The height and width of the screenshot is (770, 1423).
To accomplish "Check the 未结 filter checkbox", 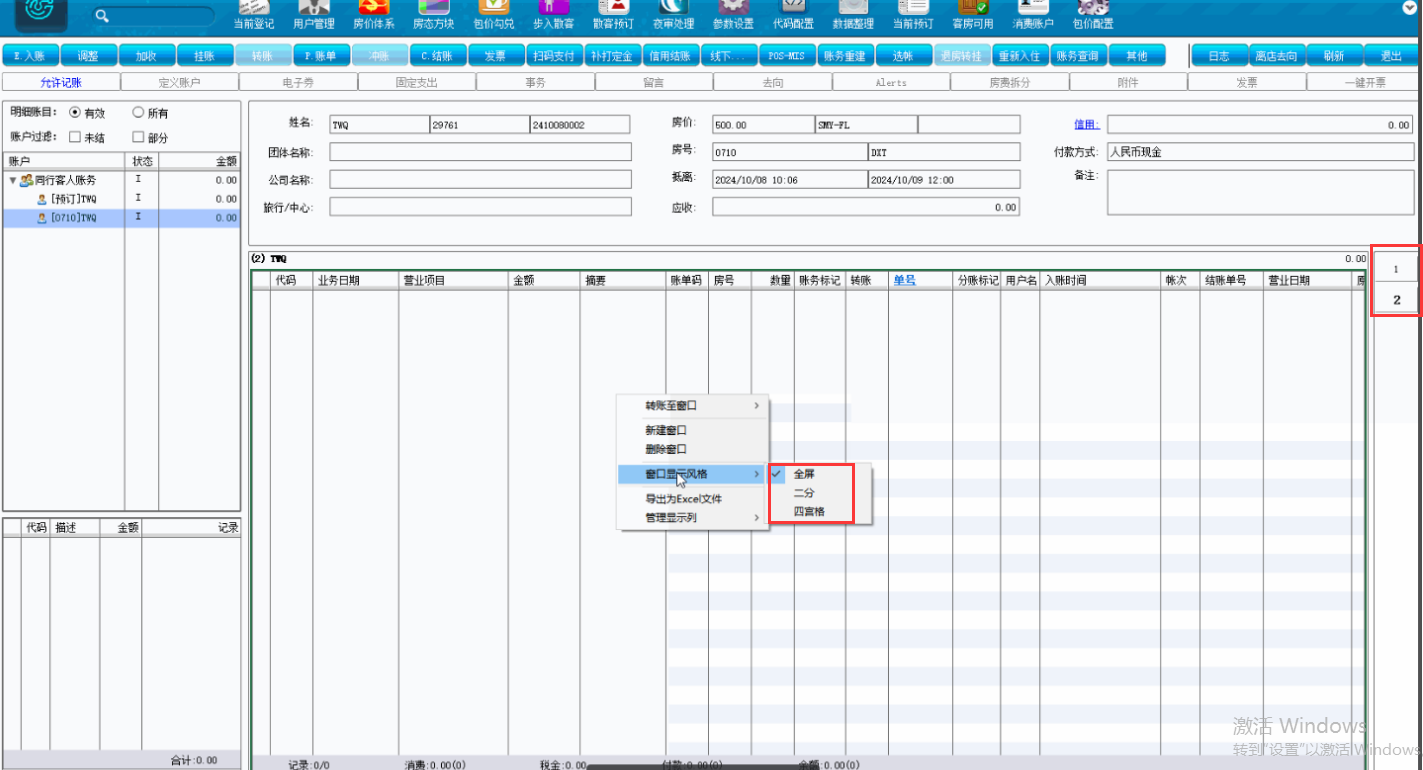I will 75,137.
